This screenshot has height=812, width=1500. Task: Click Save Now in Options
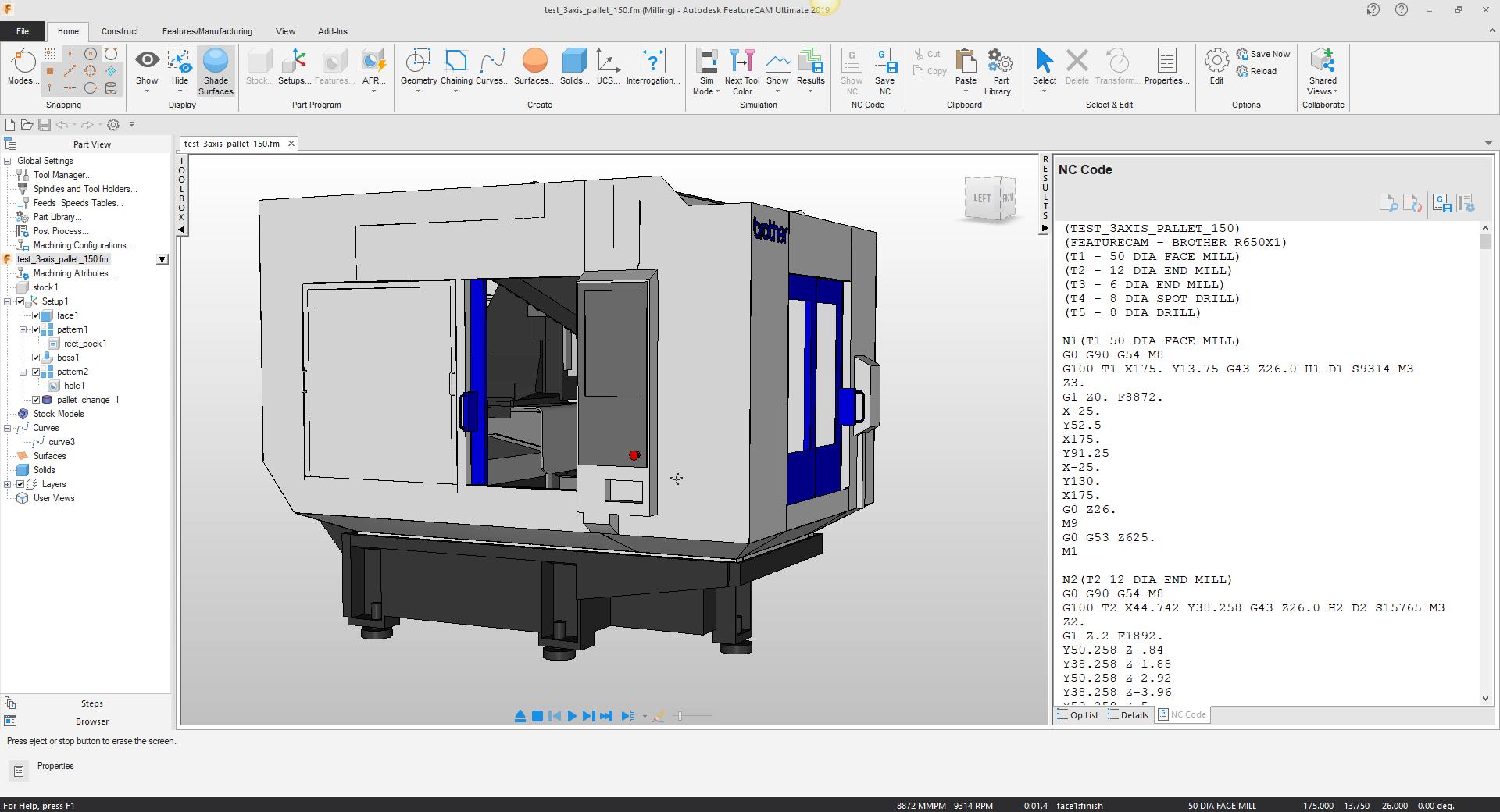coord(1263,54)
